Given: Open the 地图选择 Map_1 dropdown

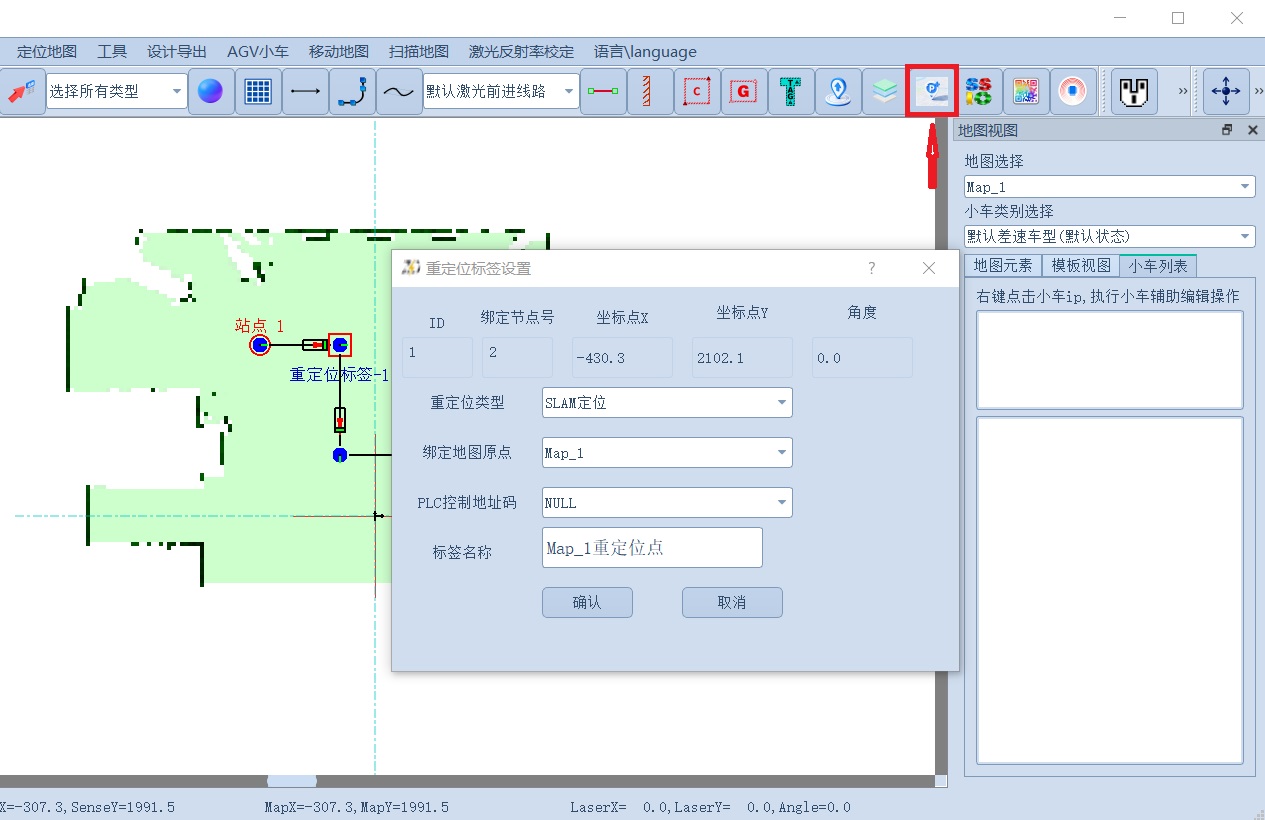Looking at the screenshot, I should point(1108,186).
